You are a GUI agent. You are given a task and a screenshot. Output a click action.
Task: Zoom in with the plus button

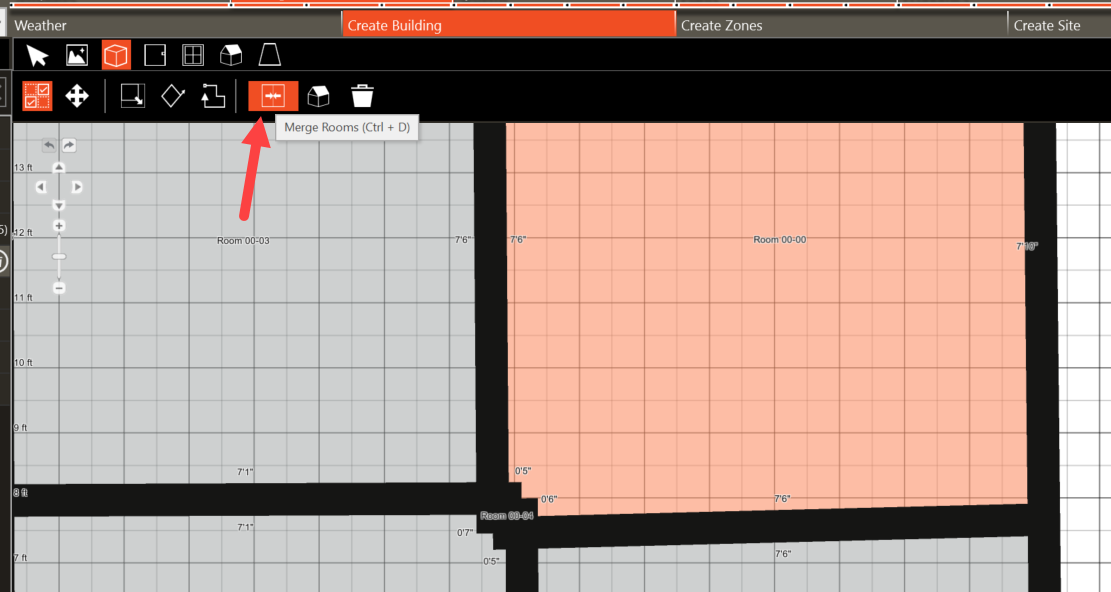click(x=59, y=226)
